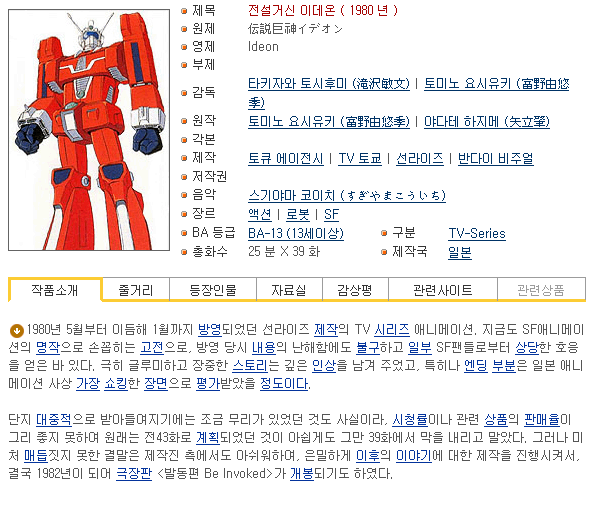Click music composer 스기야마 코이치 link
The image size is (608, 514).
(347, 195)
